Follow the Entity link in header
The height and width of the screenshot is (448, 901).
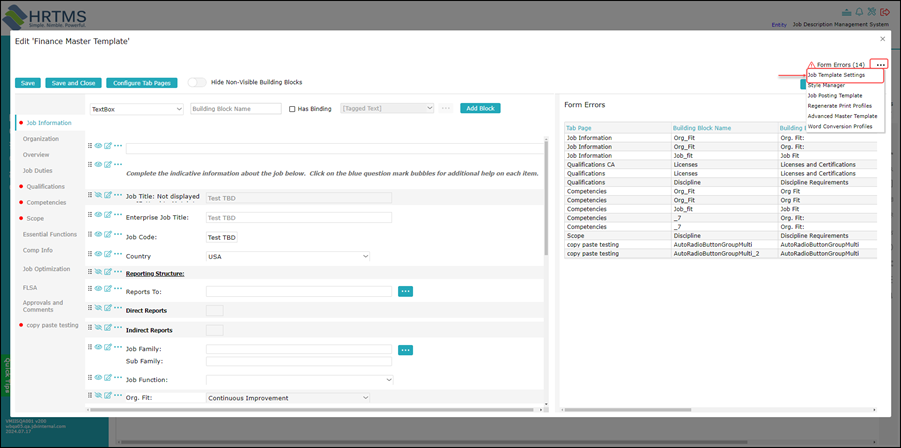click(x=779, y=25)
